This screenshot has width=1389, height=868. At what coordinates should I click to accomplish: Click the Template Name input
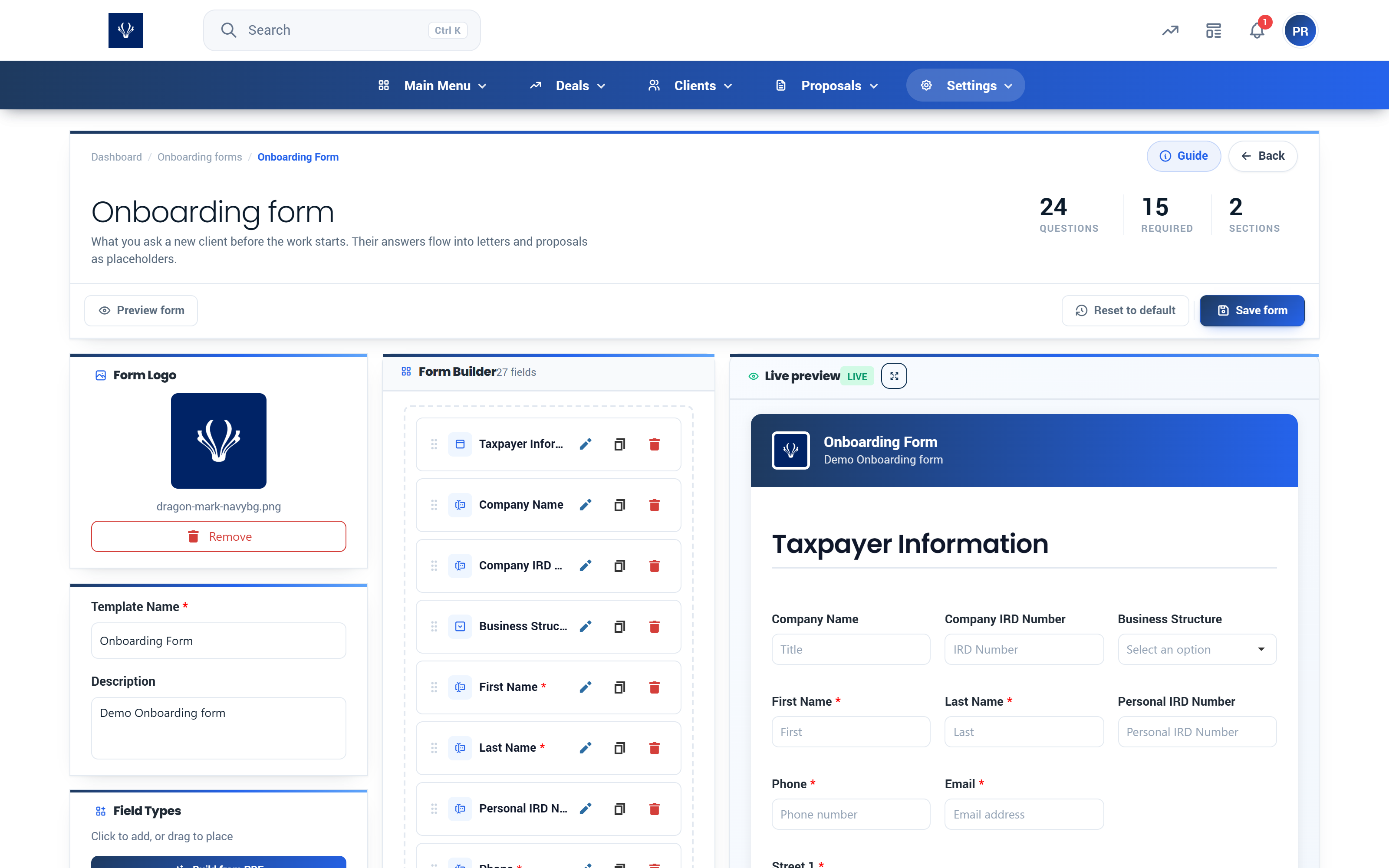tap(219, 641)
